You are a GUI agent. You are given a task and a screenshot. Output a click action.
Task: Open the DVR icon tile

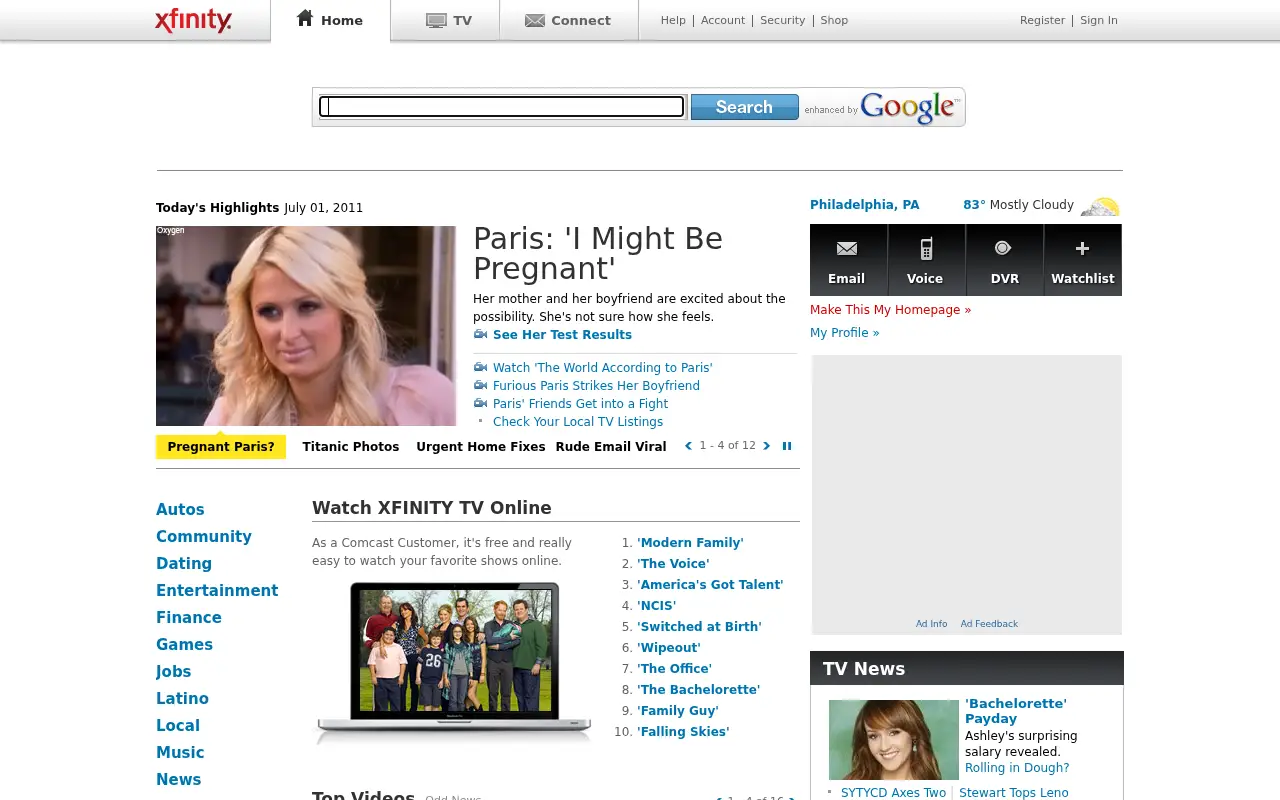[x=1004, y=260]
